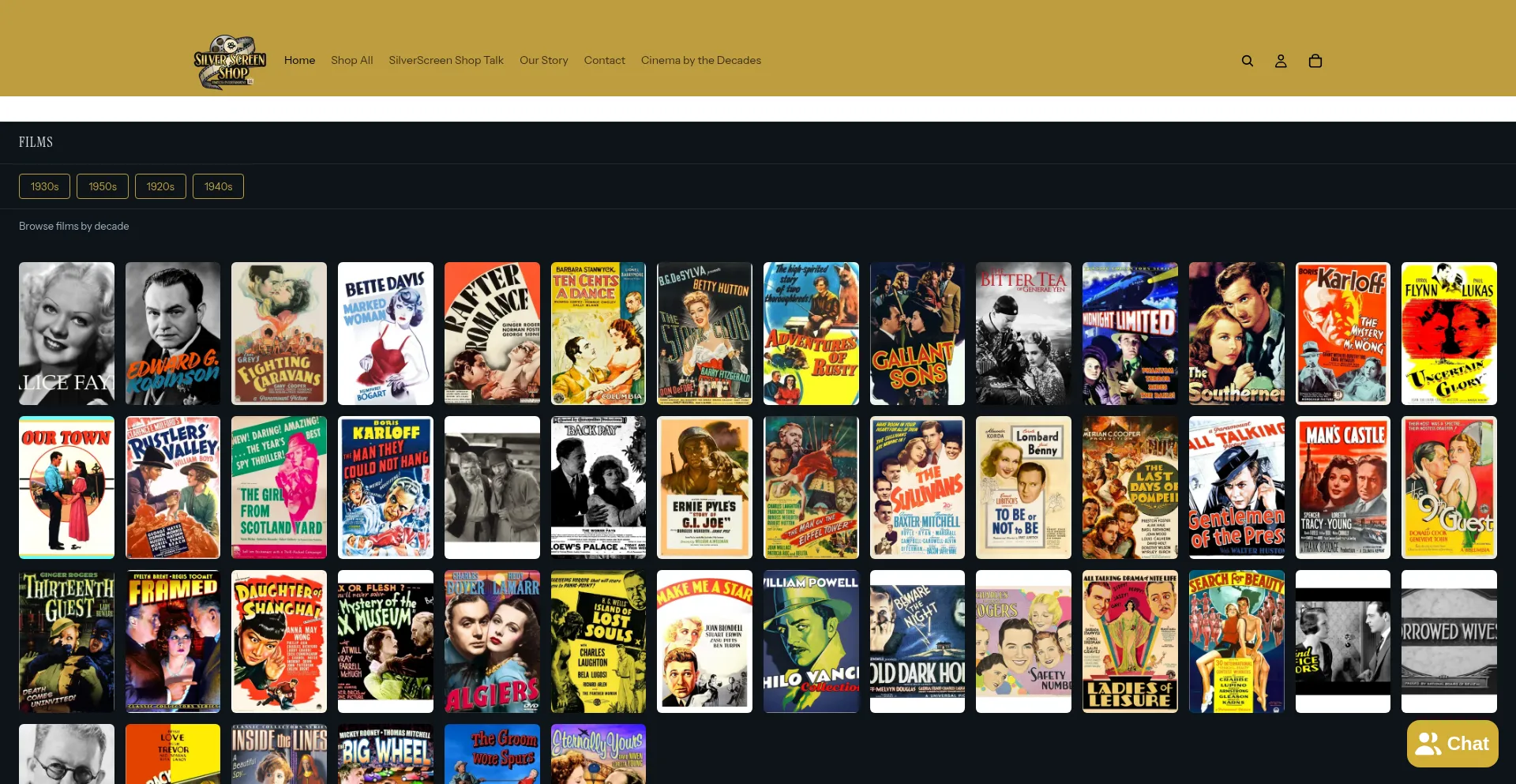Open the Bitter Tea of General Yen poster
Image resolution: width=1516 pixels, height=784 pixels.
pyautogui.click(x=1023, y=333)
